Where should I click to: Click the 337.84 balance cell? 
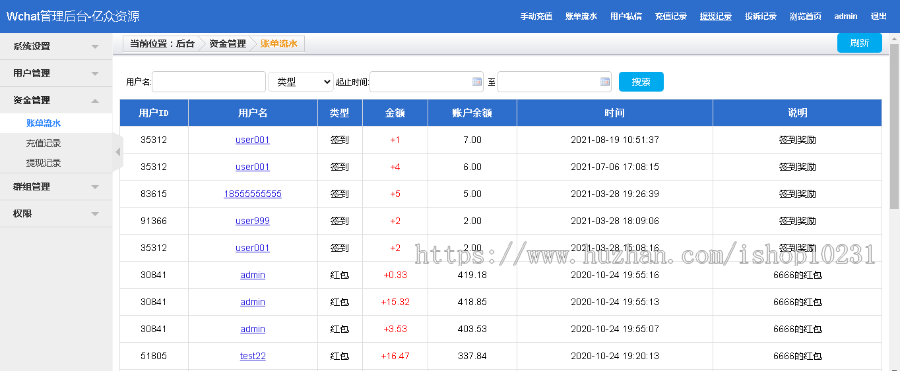pos(472,355)
